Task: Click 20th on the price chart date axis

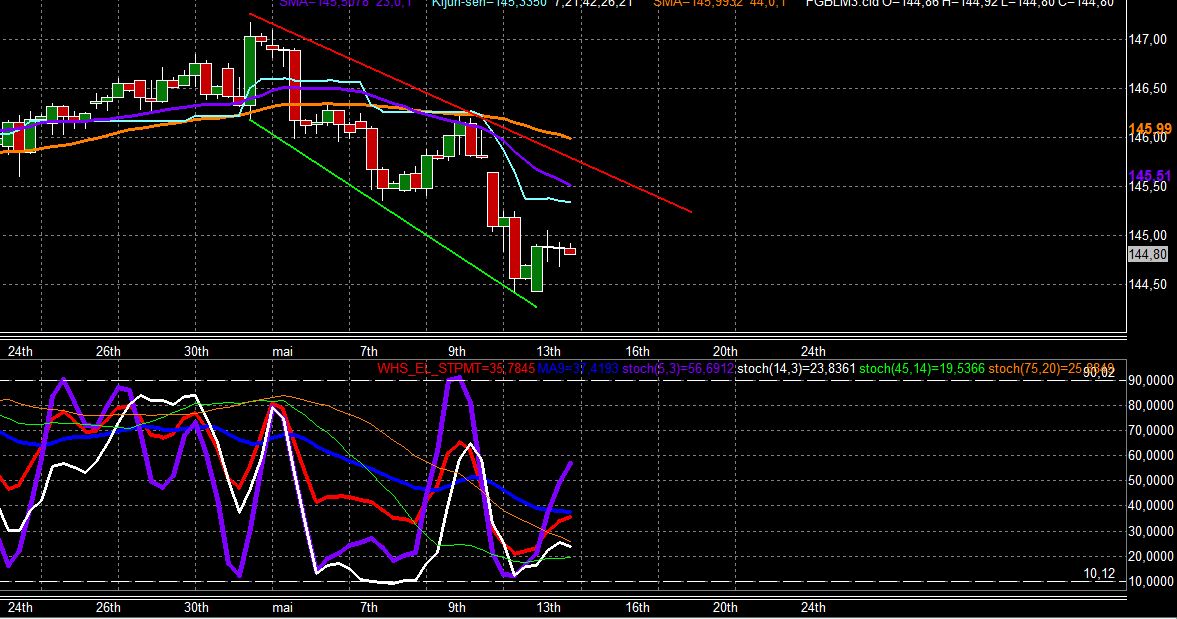Action: [725, 351]
